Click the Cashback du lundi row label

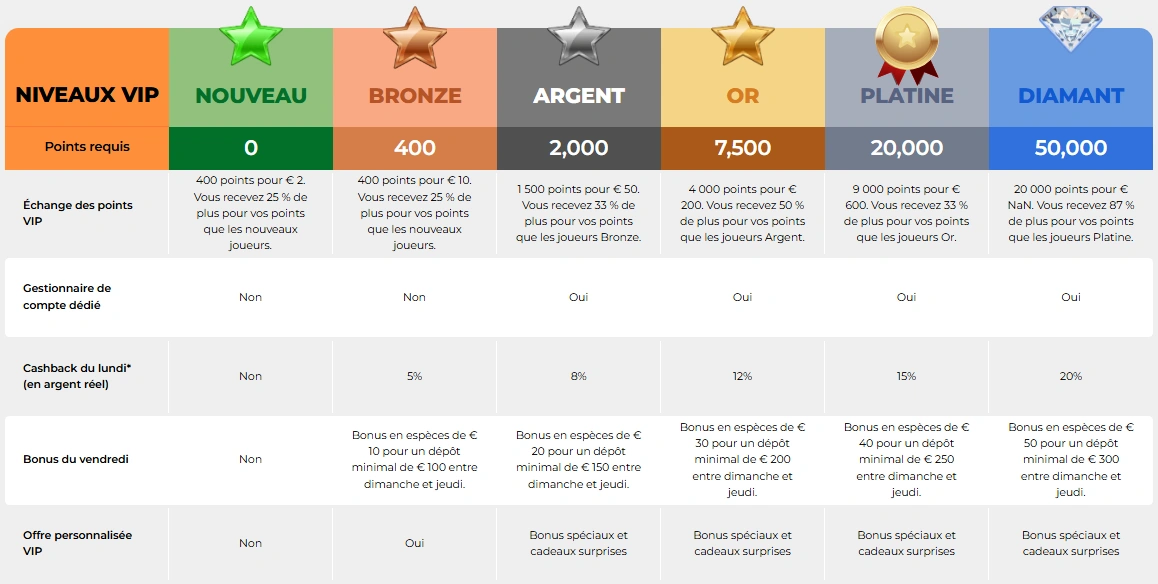77,376
